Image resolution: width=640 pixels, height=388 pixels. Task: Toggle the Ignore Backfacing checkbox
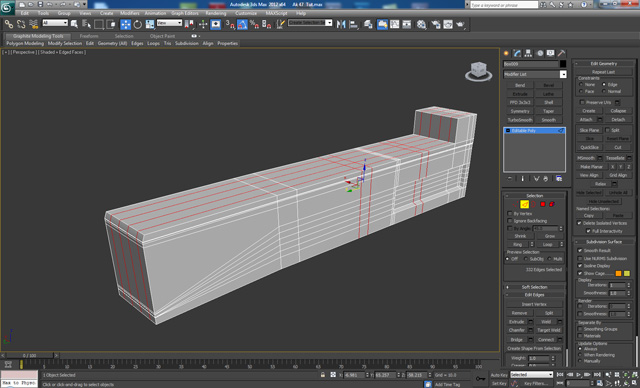tap(509, 221)
